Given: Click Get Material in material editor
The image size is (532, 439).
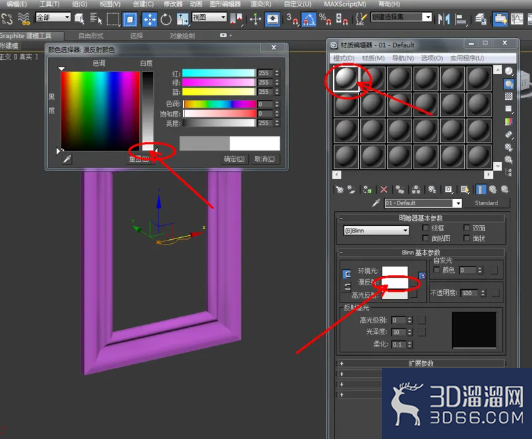Looking at the screenshot, I should (x=339, y=189).
